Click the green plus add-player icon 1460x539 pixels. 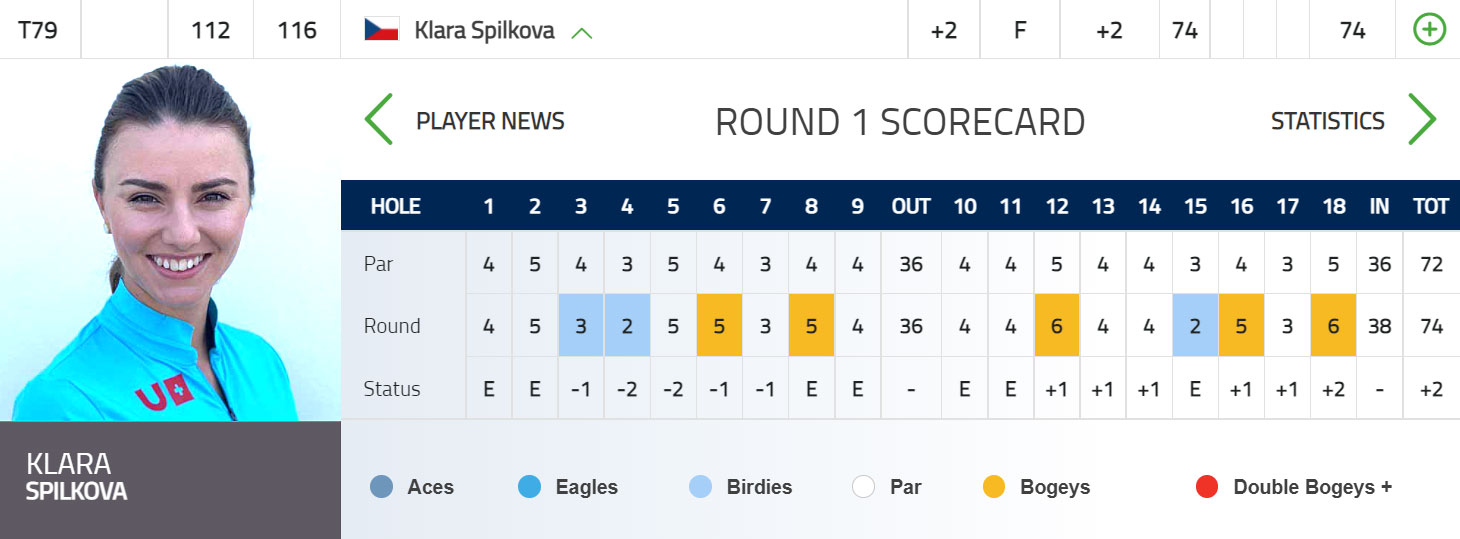[1429, 30]
